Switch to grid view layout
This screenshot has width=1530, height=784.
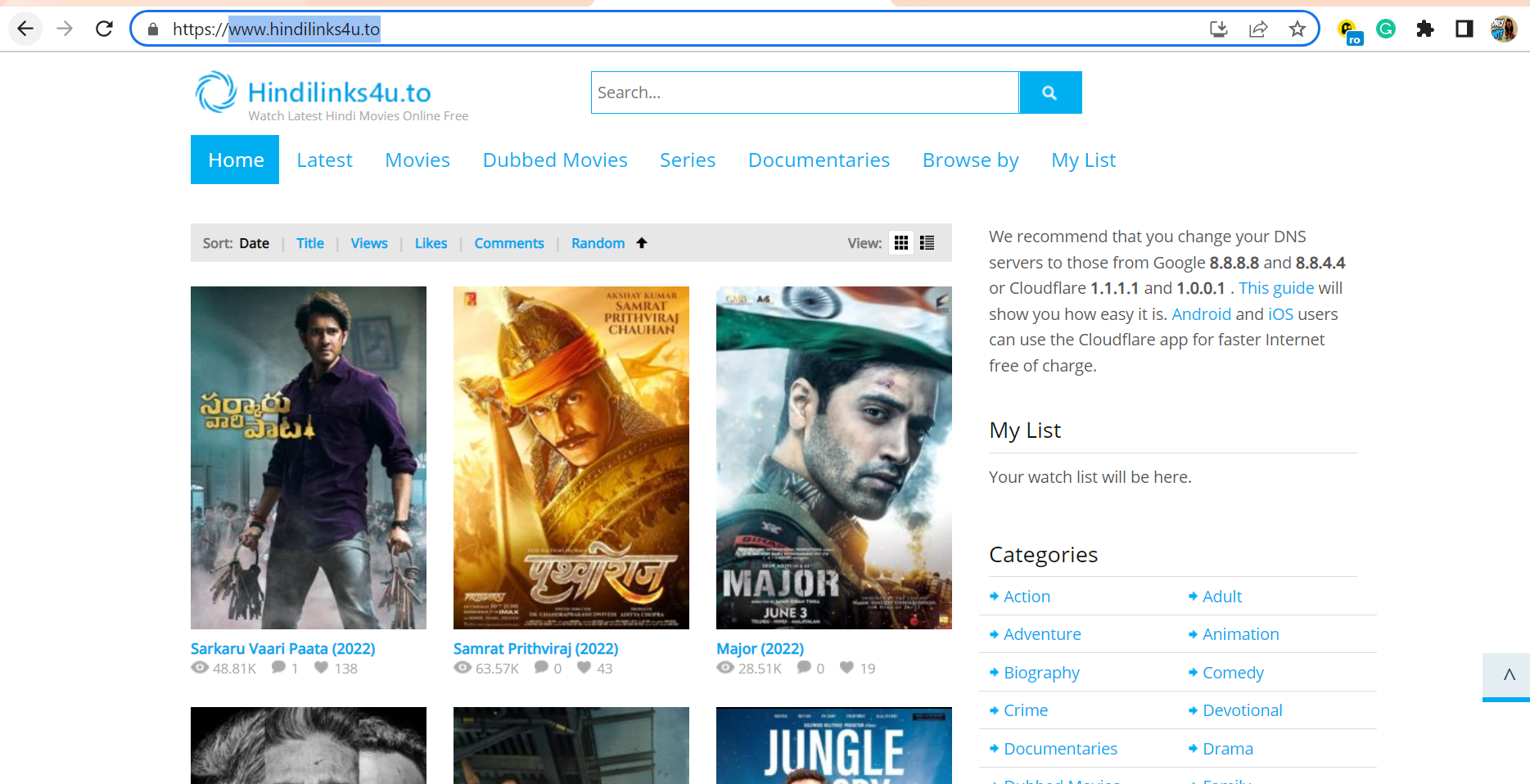coord(901,243)
